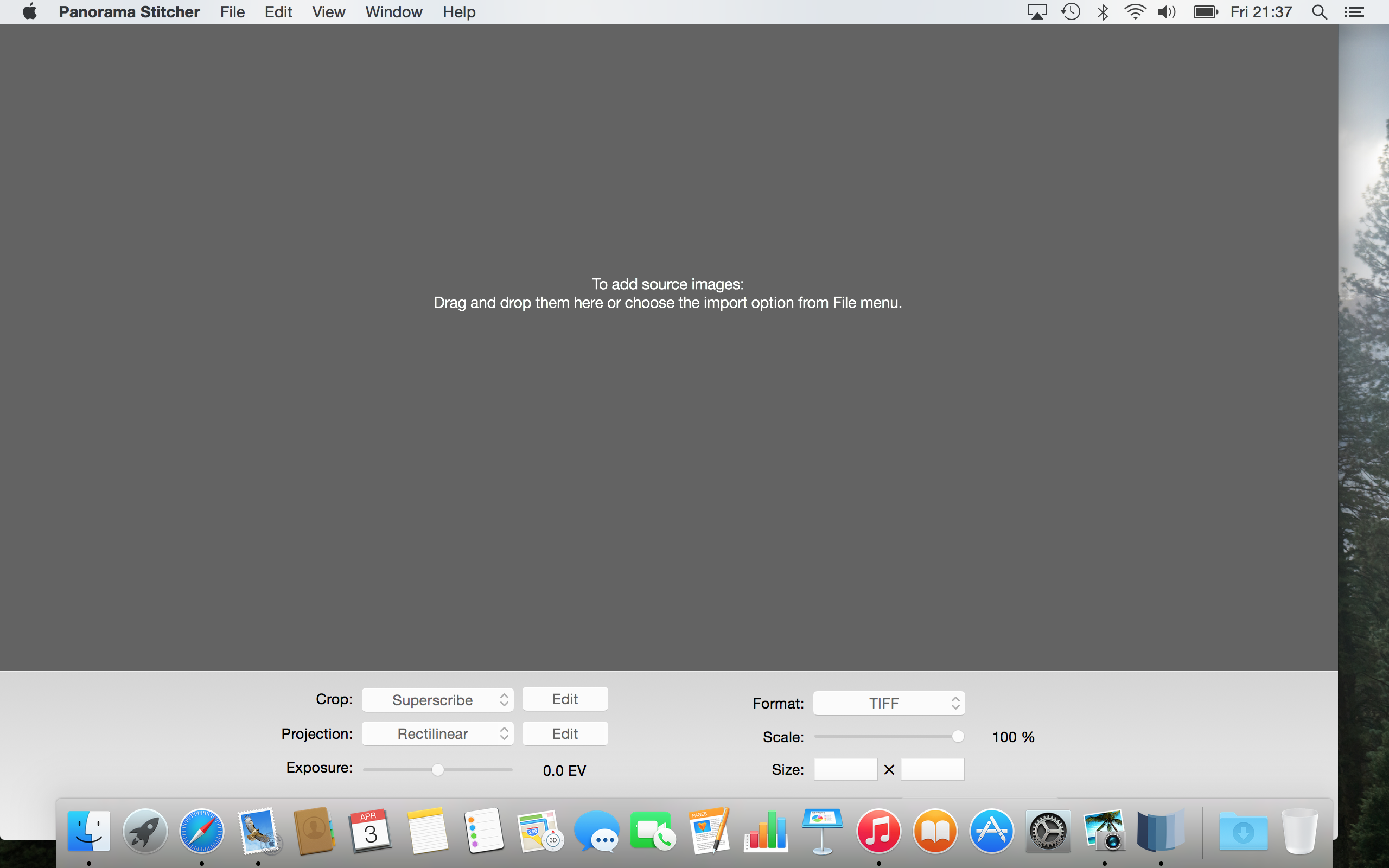Open System Preferences gear in Dock
Screen dimensions: 1389x868
pyautogui.click(x=1048, y=831)
